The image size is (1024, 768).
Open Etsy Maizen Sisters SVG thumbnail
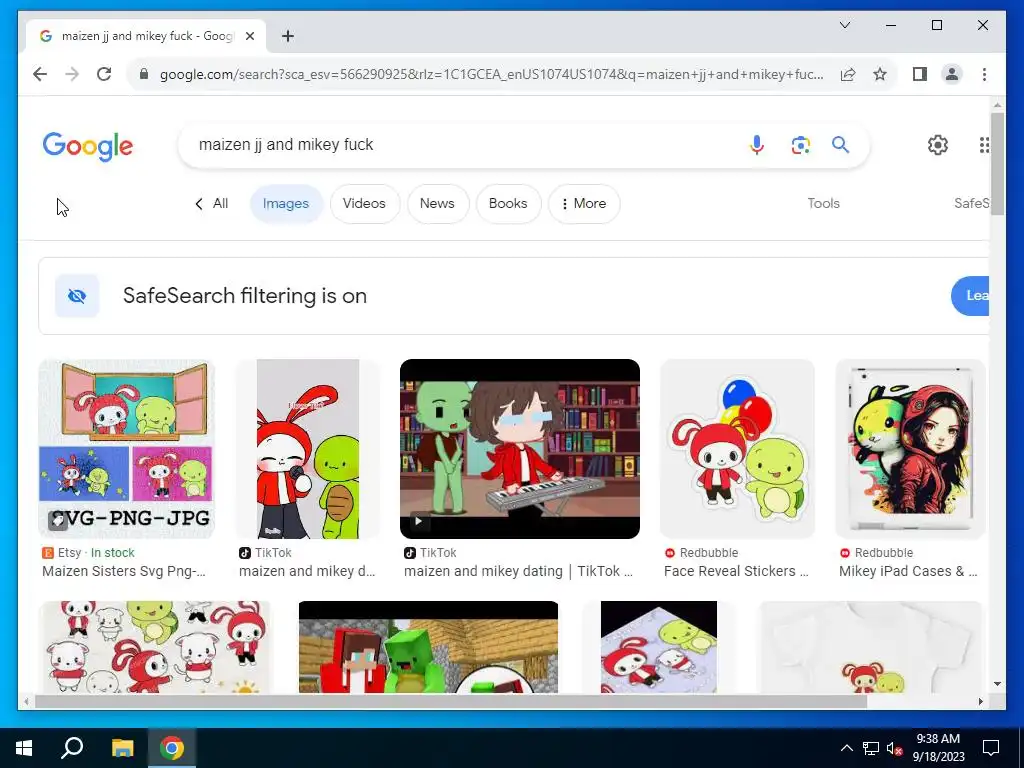coord(127,449)
